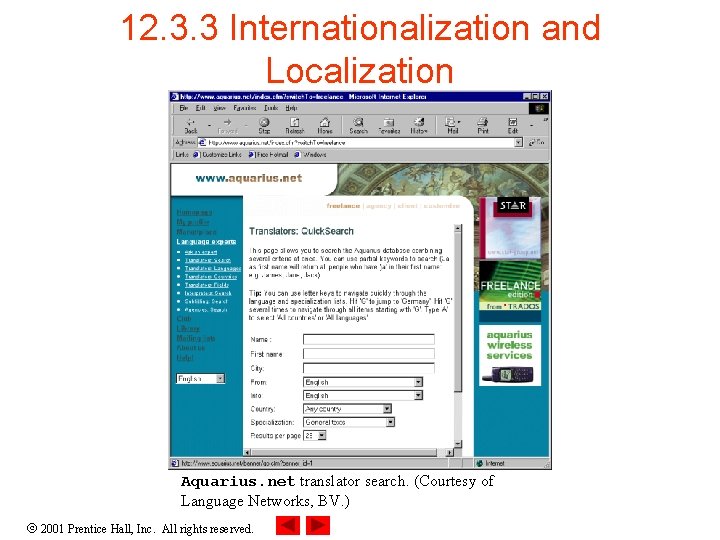Expand the Results per page dropdown

point(322,435)
